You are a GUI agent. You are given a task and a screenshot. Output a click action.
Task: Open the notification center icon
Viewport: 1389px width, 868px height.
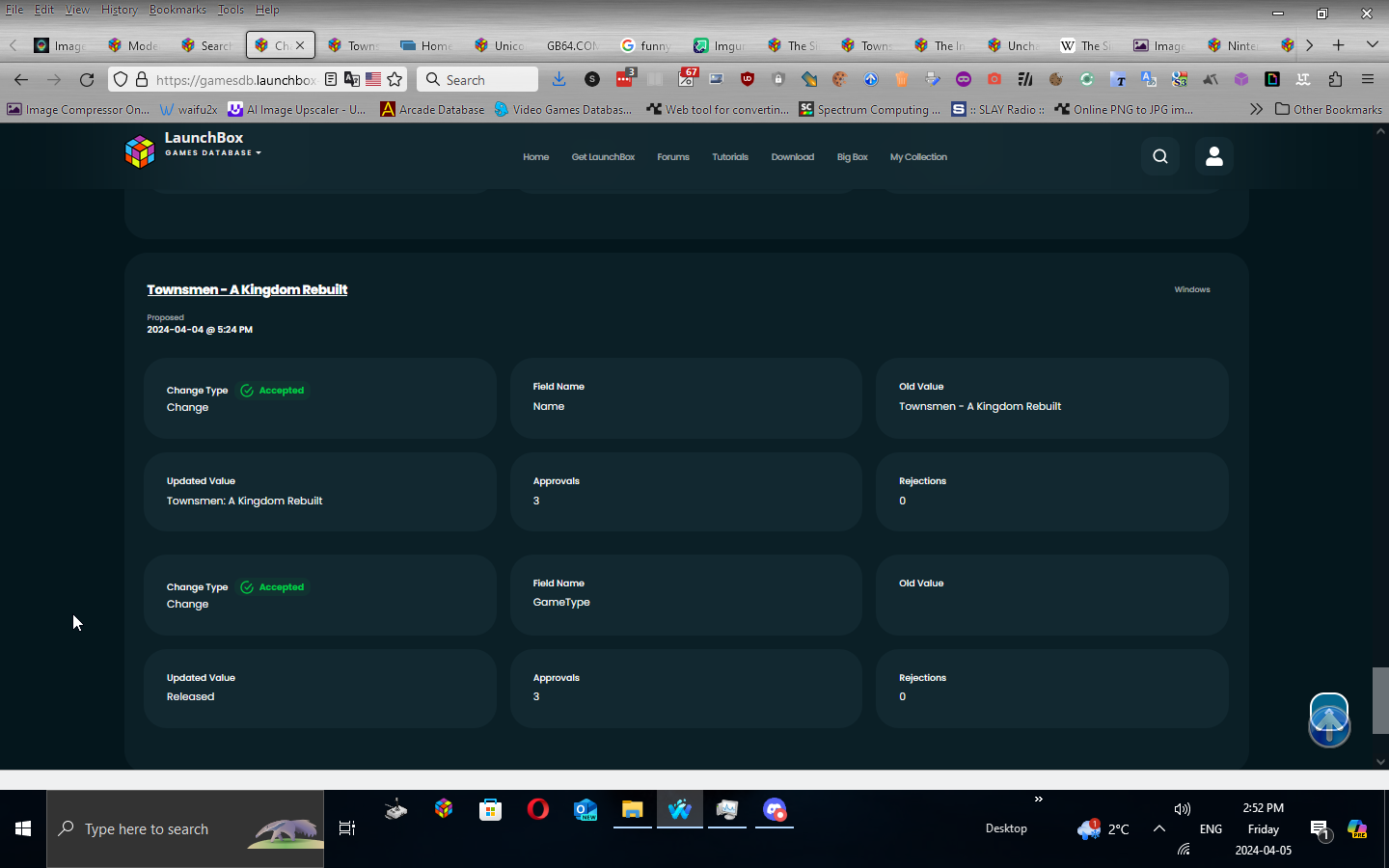click(1321, 828)
